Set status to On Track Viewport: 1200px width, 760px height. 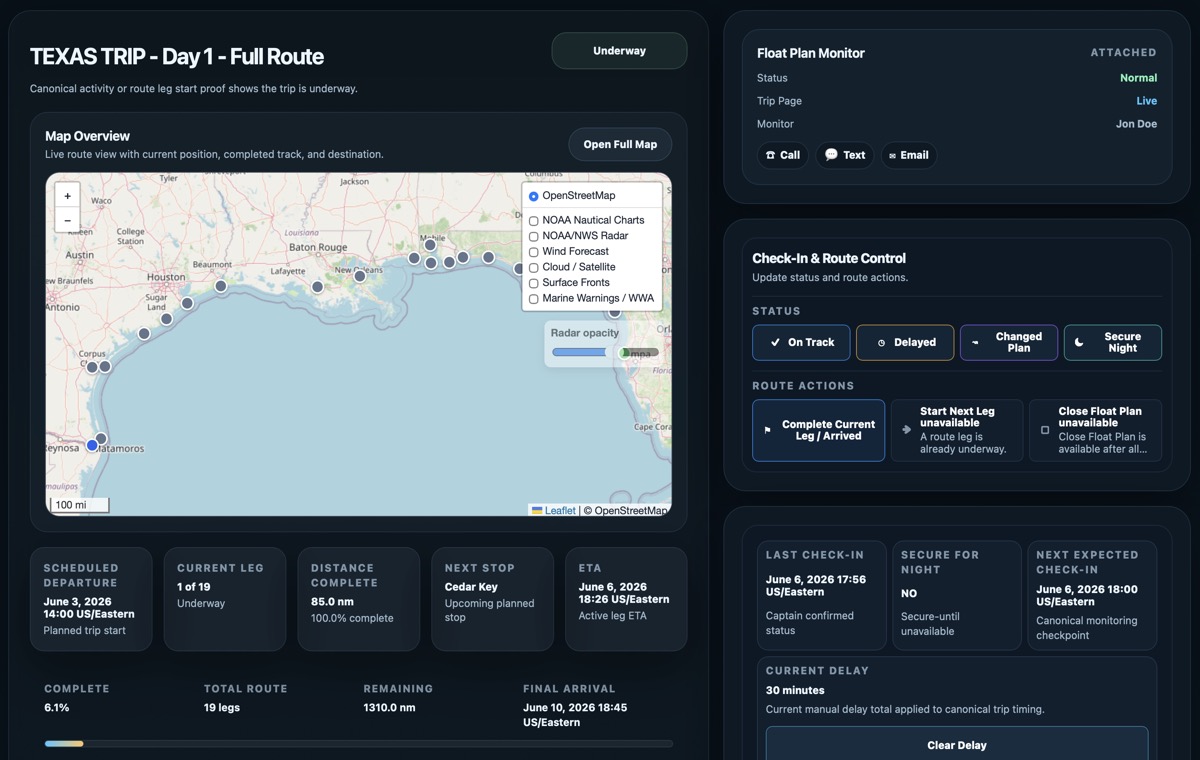(x=801, y=342)
